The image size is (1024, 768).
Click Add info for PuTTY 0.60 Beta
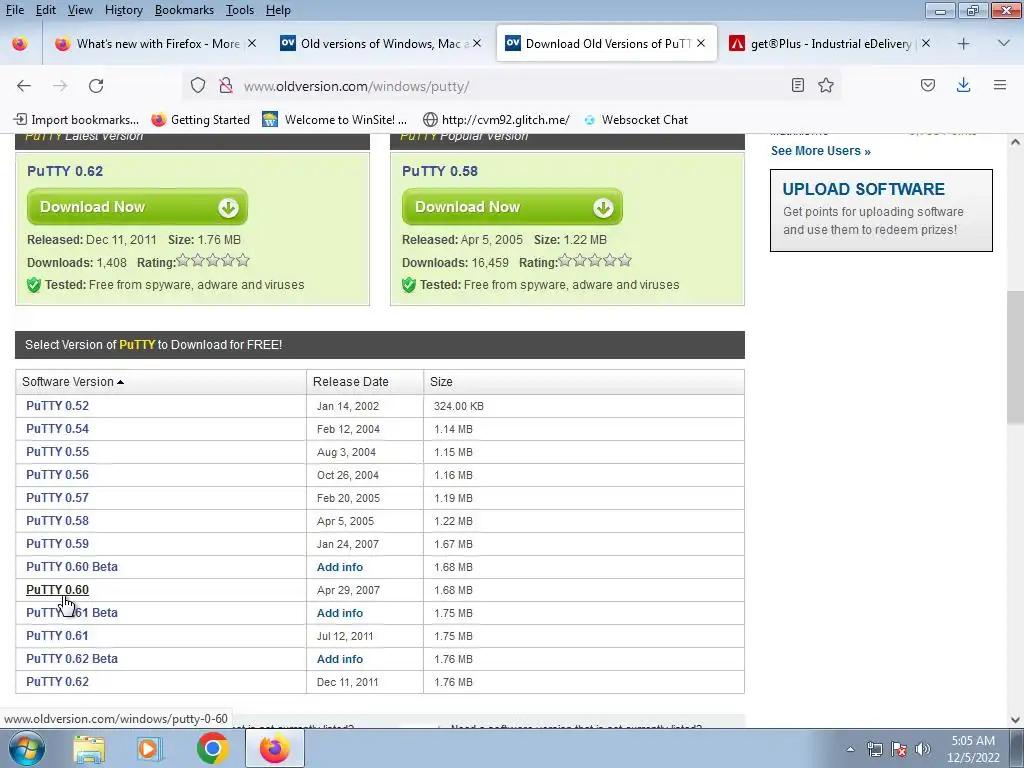pos(340,567)
